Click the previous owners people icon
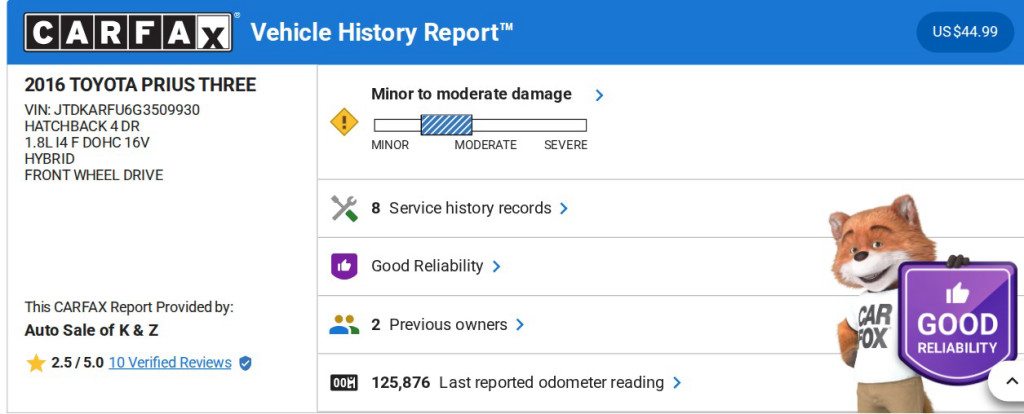The height and width of the screenshot is (414, 1024). (344, 324)
